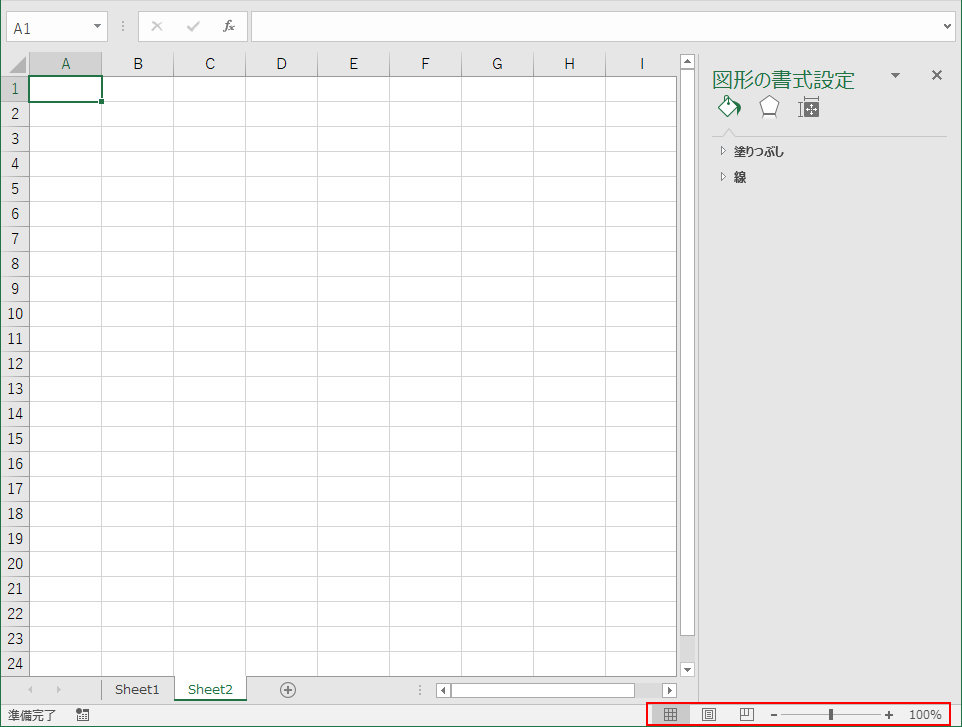Click the vertical scrollbar down arrow
This screenshot has height=727, width=962.
point(687,670)
